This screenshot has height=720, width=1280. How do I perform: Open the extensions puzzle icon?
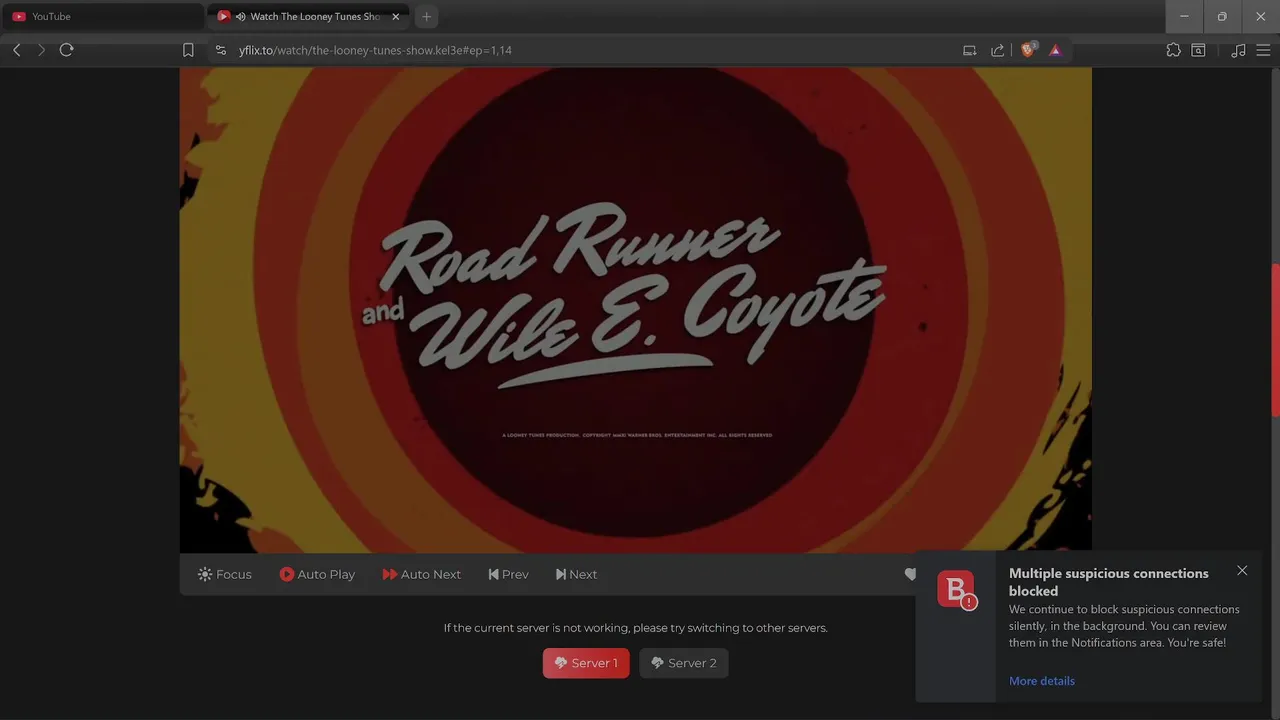(x=1173, y=50)
